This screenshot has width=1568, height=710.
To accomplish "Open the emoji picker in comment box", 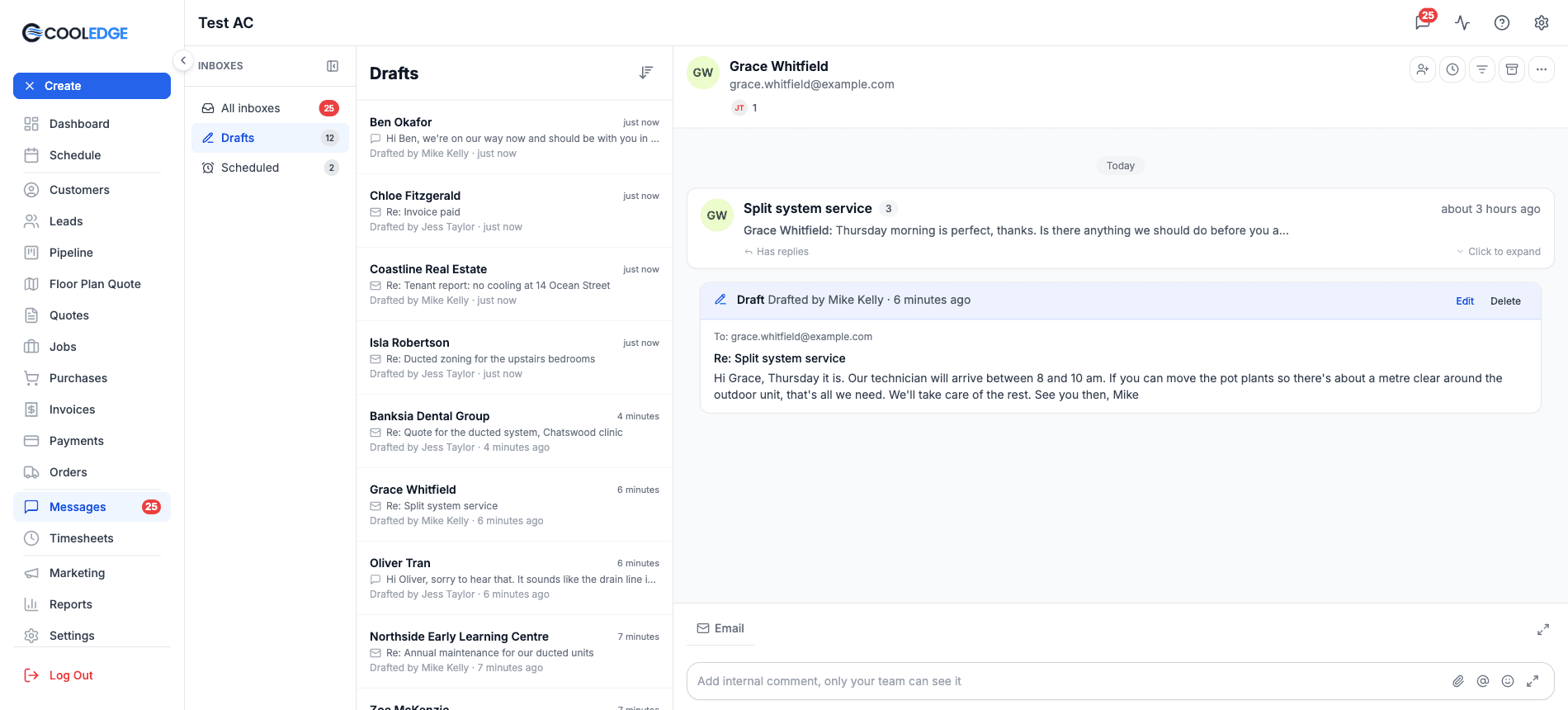I will pyautogui.click(x=1508, y=681).
